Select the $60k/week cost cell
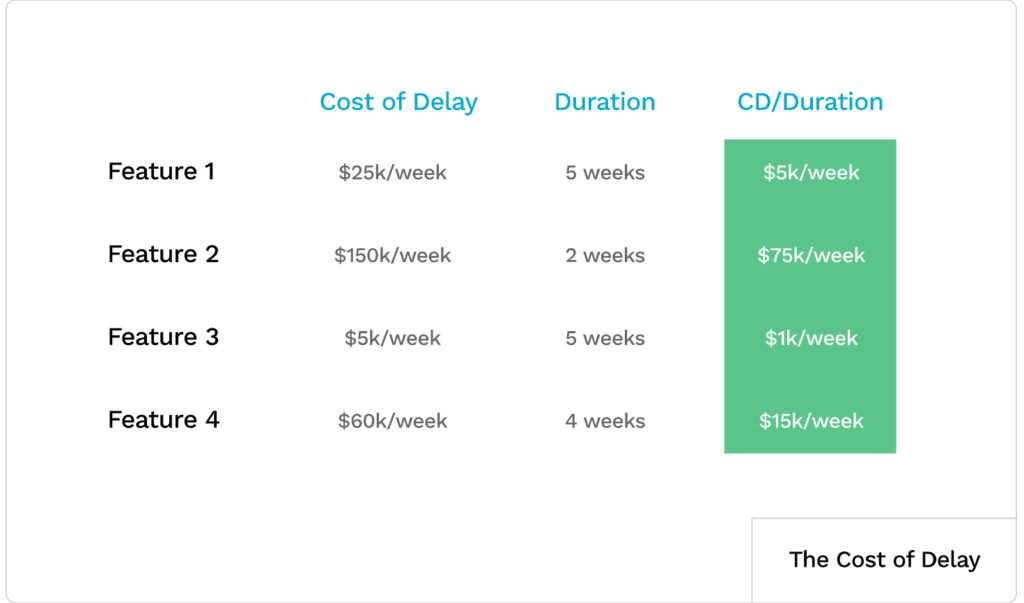Image resolution: width=1024 pixels, height=603 pixels. pyautogui.click(x=392, y=421)
